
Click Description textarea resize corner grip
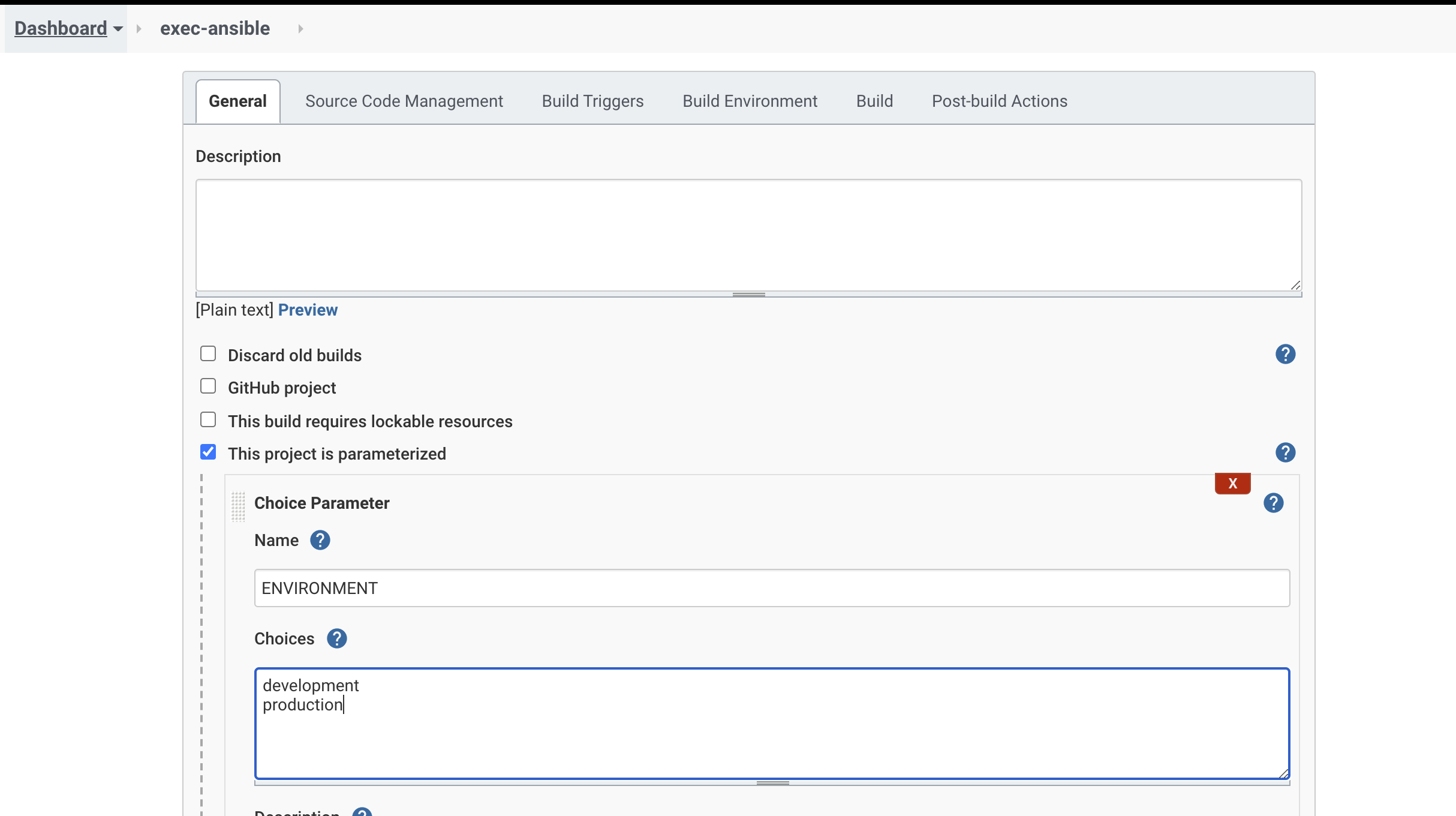(x=1295, y=286)
